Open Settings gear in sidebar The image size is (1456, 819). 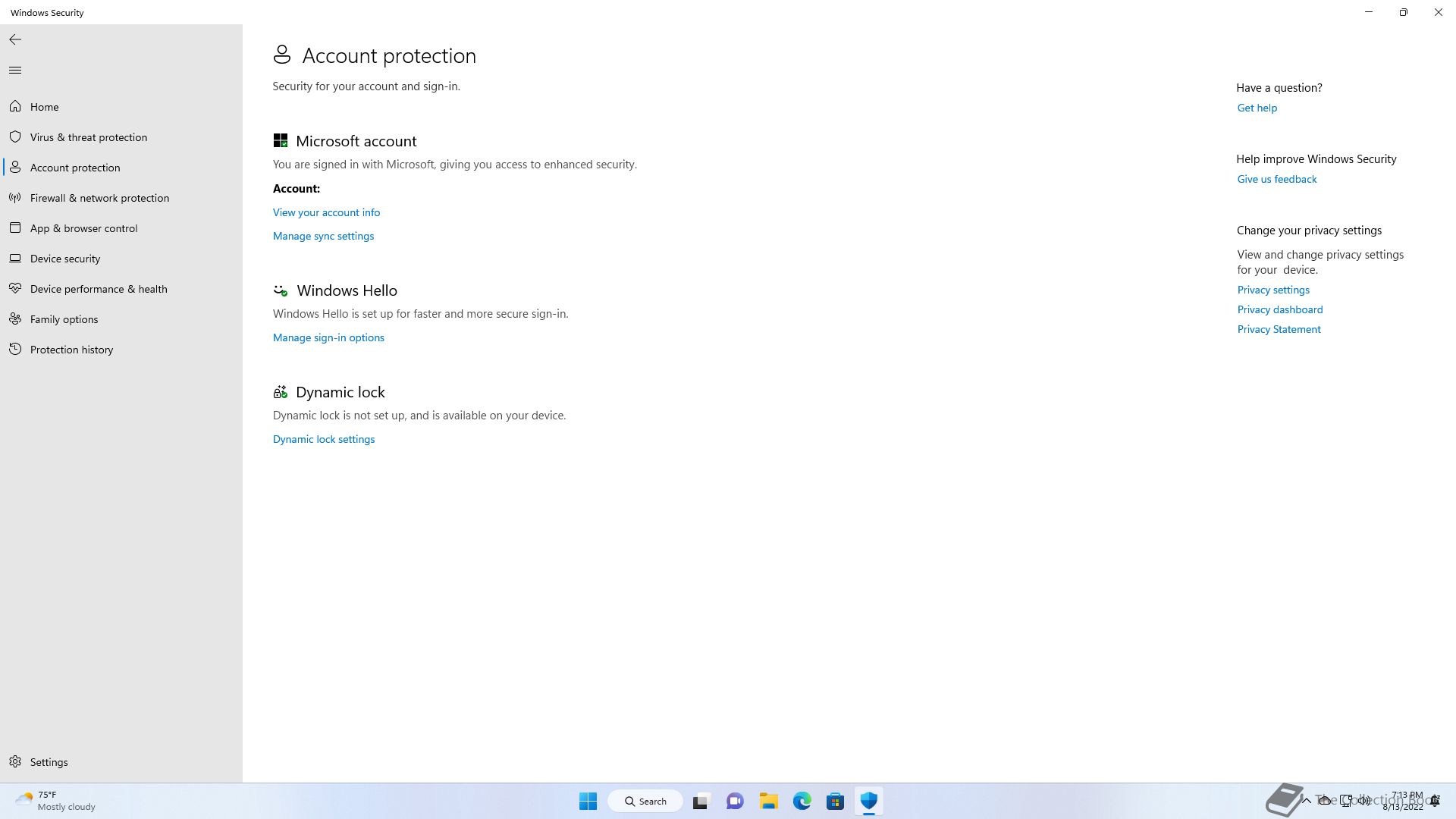coord(15,762)
